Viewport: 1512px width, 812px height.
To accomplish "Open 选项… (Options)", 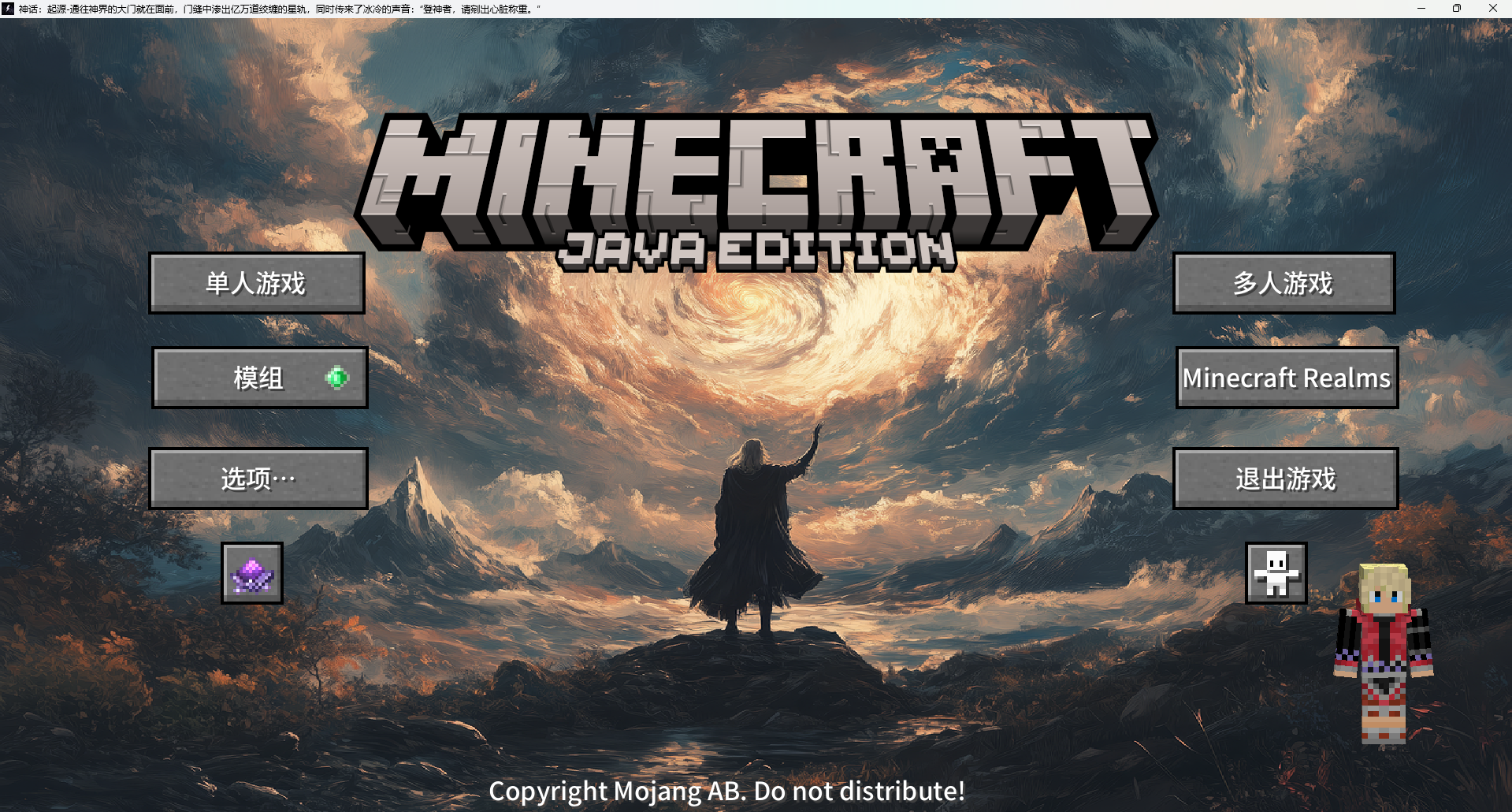I will 258,479.
